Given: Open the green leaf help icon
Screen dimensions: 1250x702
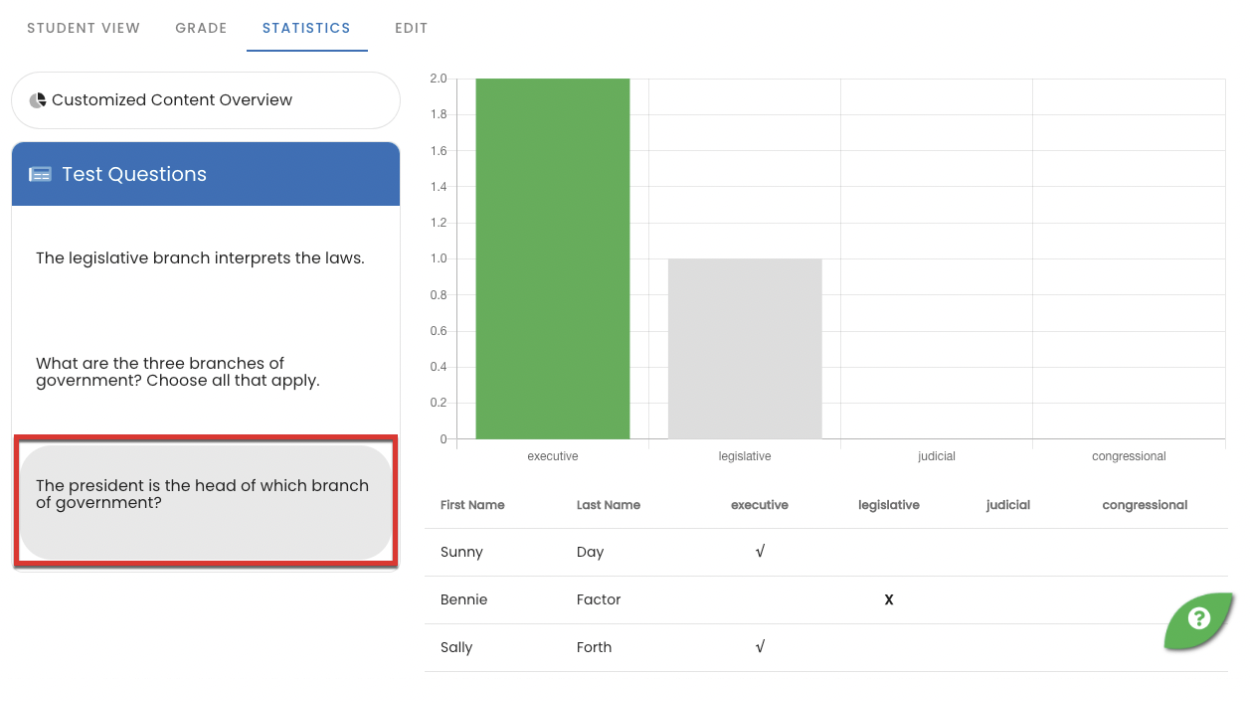Looking at the screenshot, I should pos(1198,620).
